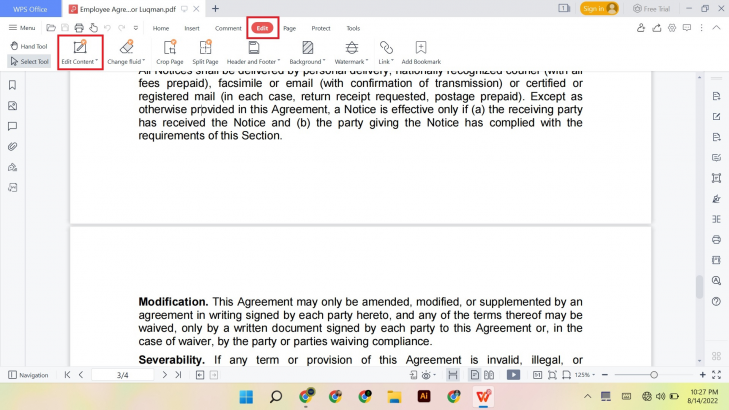Image resolution: width=729 pixels, height=410 pixels.
Task: Click the Sign in button
Action: point(599,8)
